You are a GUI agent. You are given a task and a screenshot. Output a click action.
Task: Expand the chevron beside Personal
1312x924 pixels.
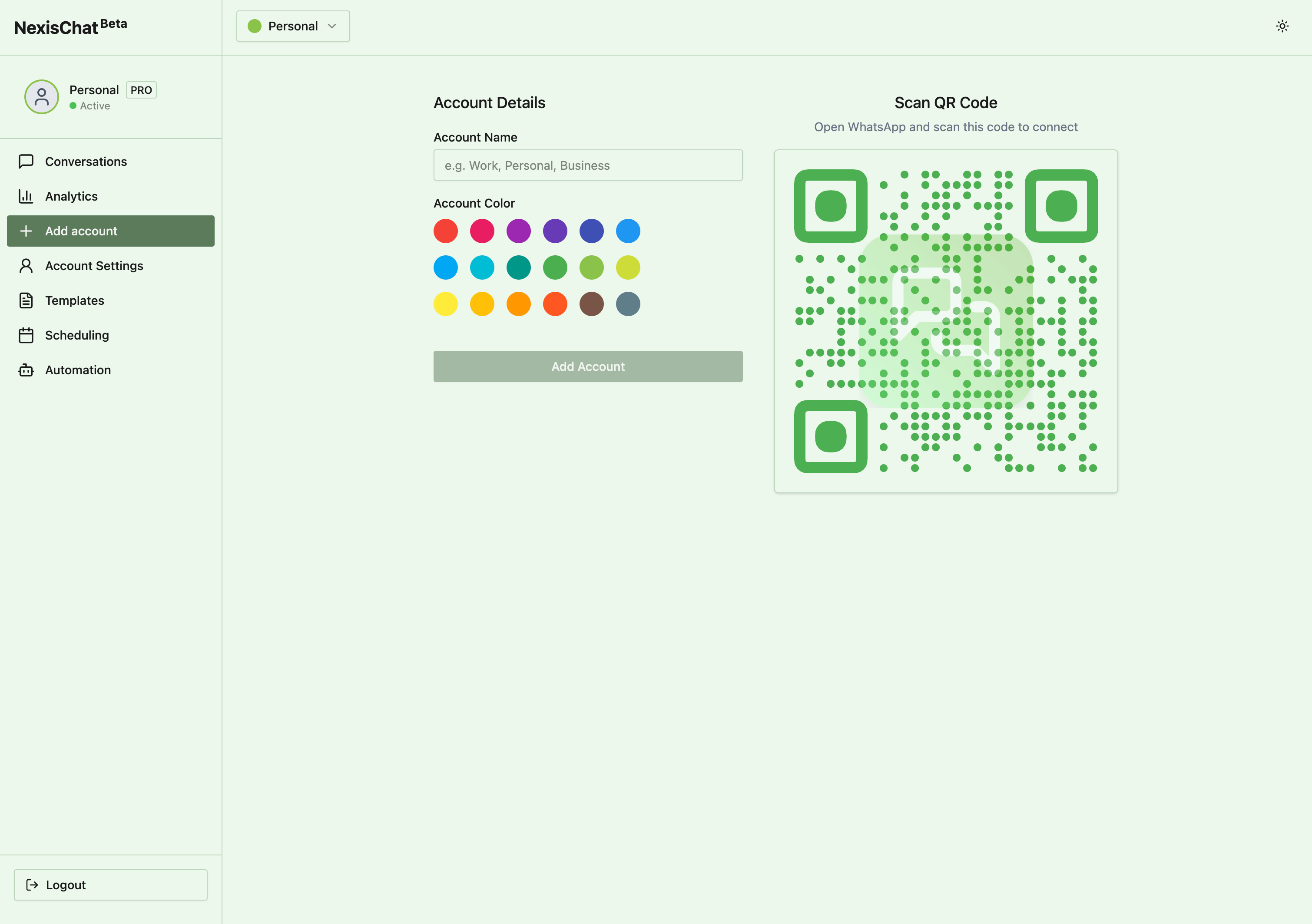[332, 26]
